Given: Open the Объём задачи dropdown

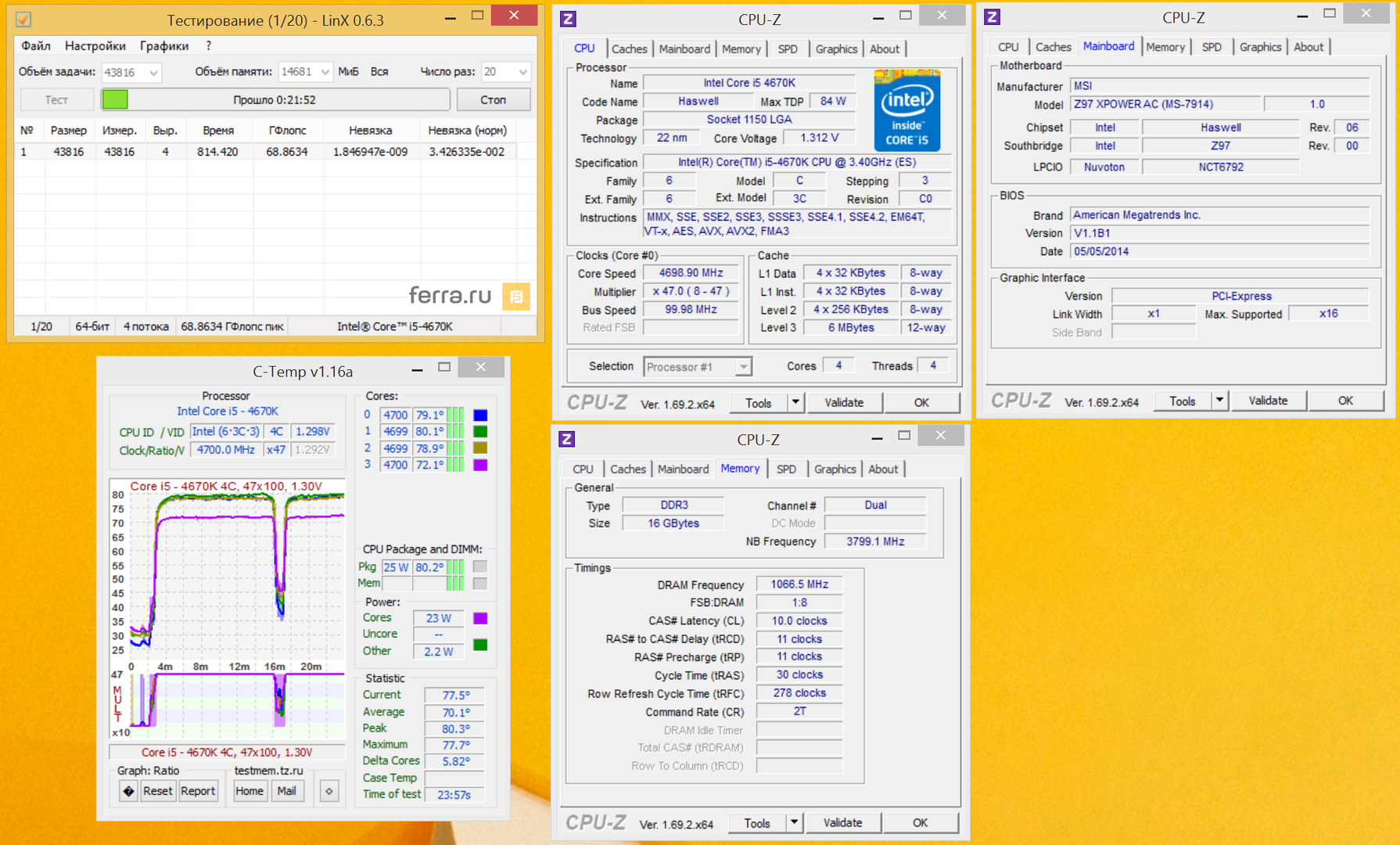Looking at the screenshot, I should pos(153,72).
